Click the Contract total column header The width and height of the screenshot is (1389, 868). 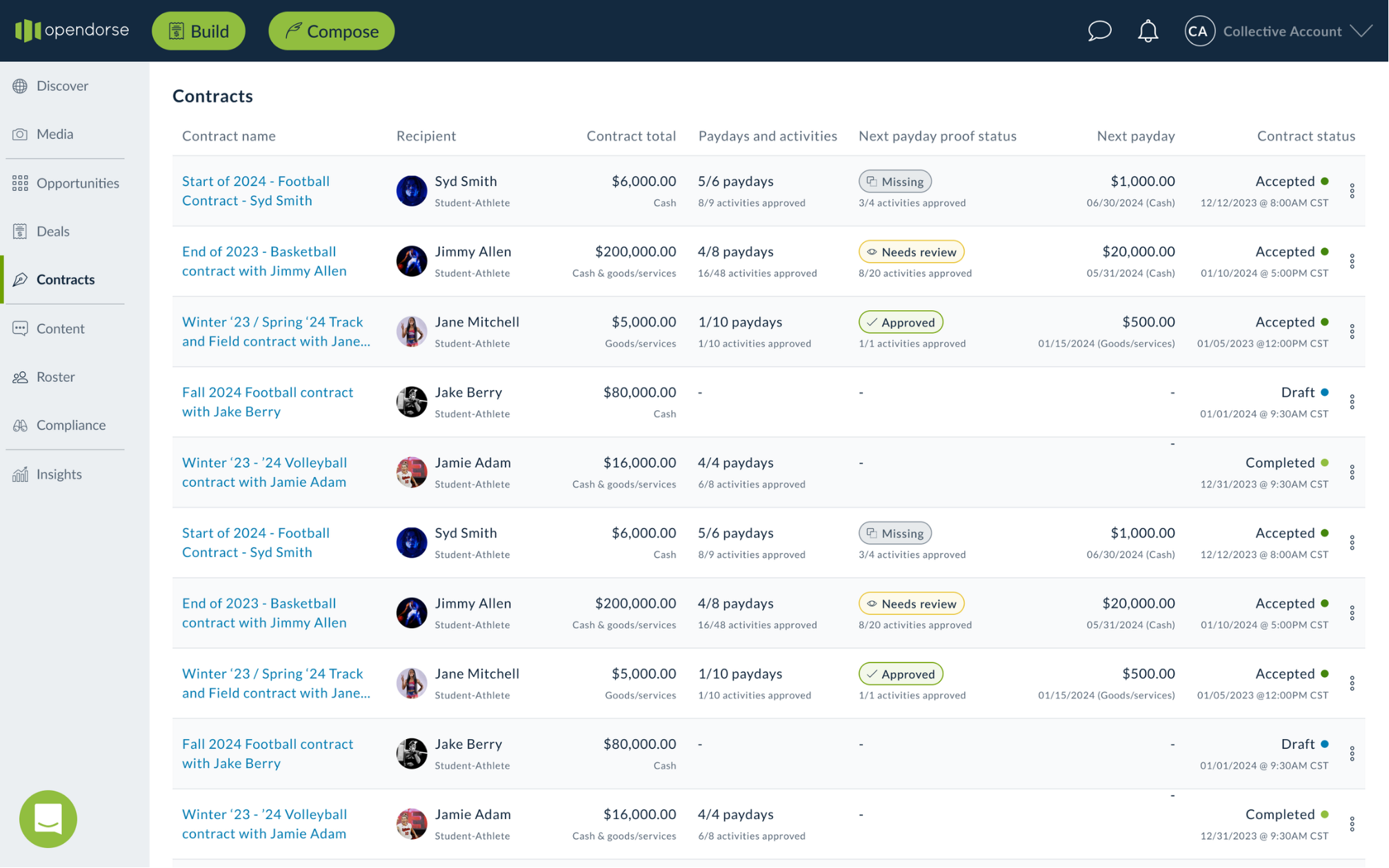click(631, 136)
